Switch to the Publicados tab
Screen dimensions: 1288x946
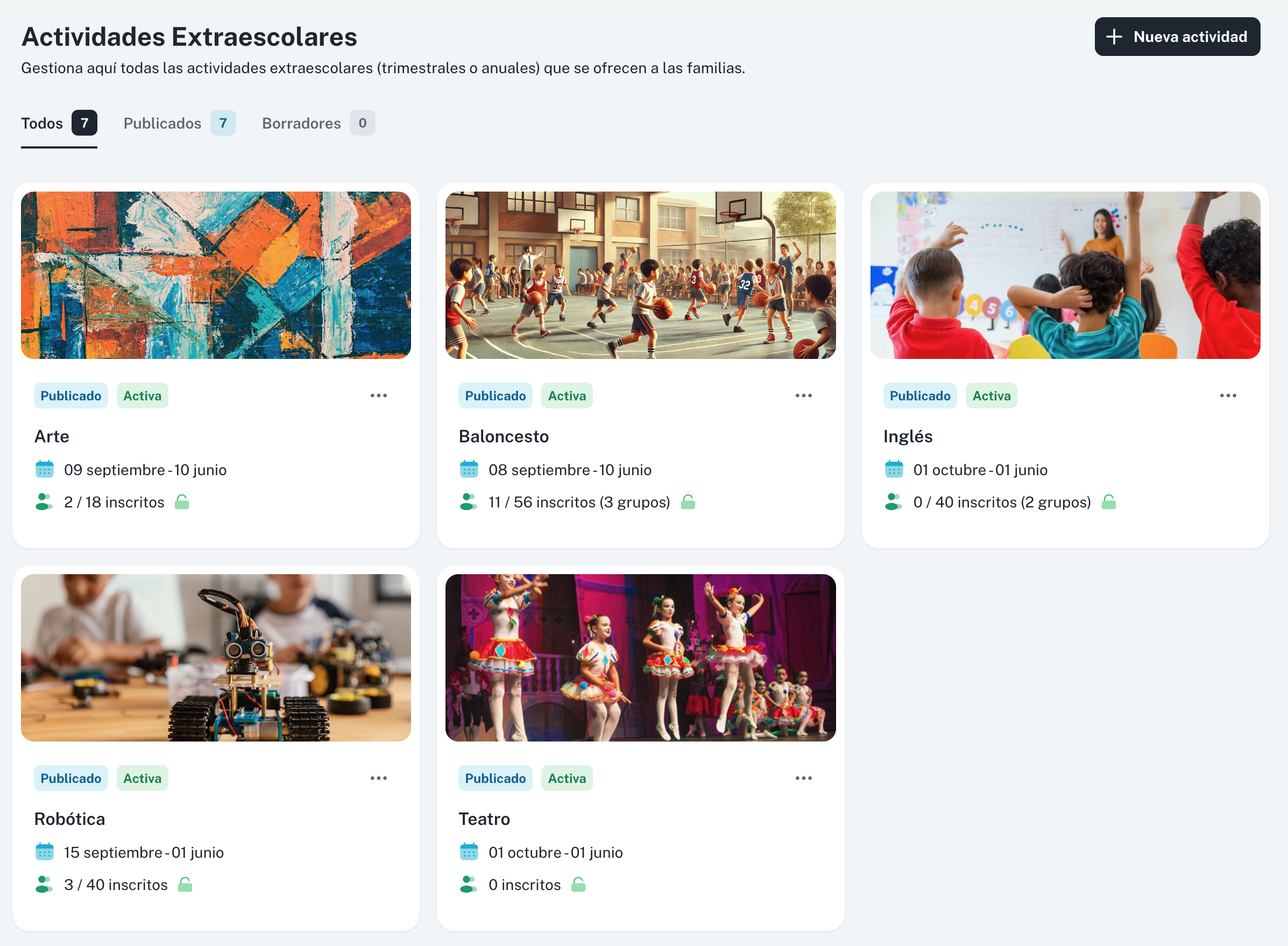[x=180, y=123]
